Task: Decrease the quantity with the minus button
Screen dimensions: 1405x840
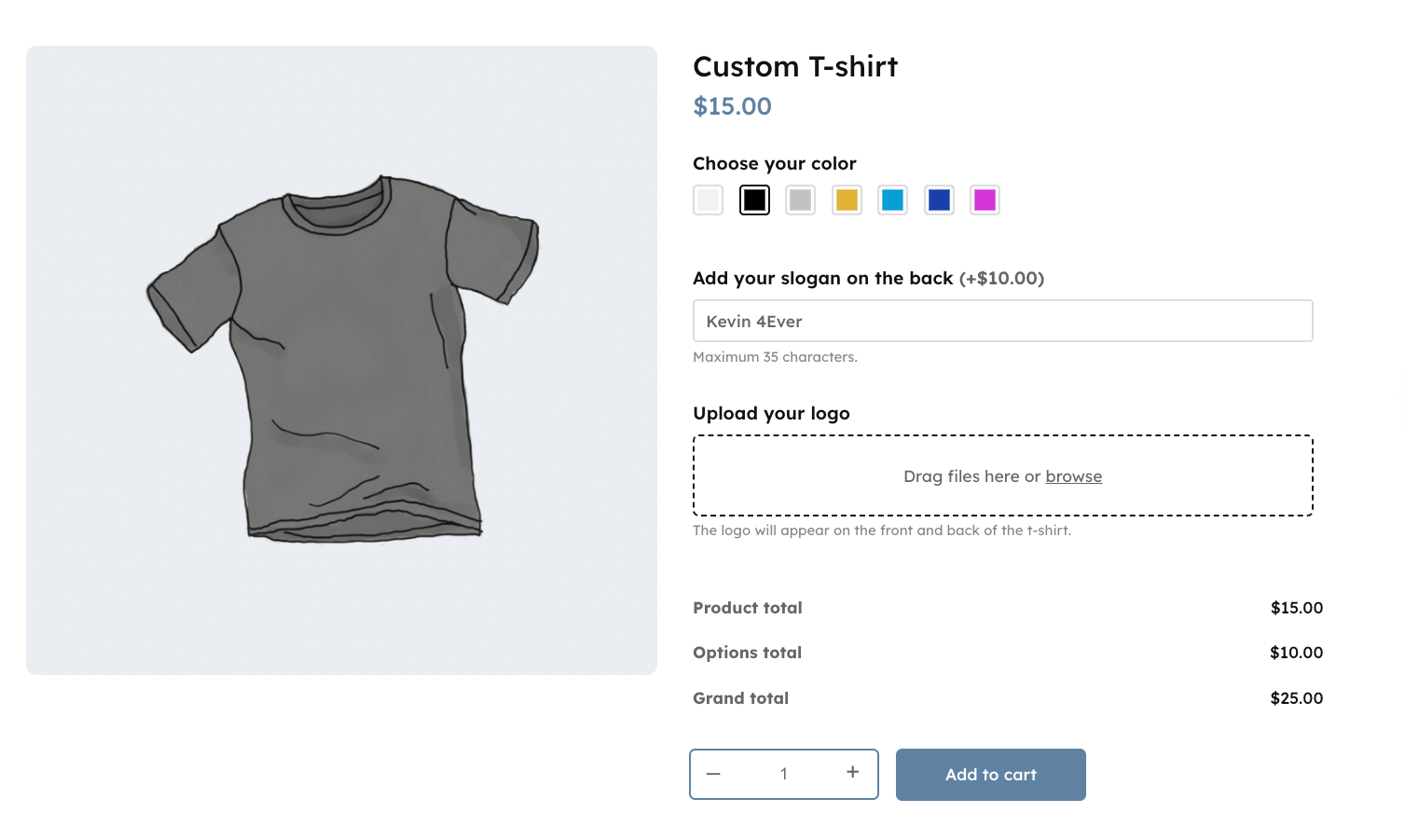Action: 713,772
